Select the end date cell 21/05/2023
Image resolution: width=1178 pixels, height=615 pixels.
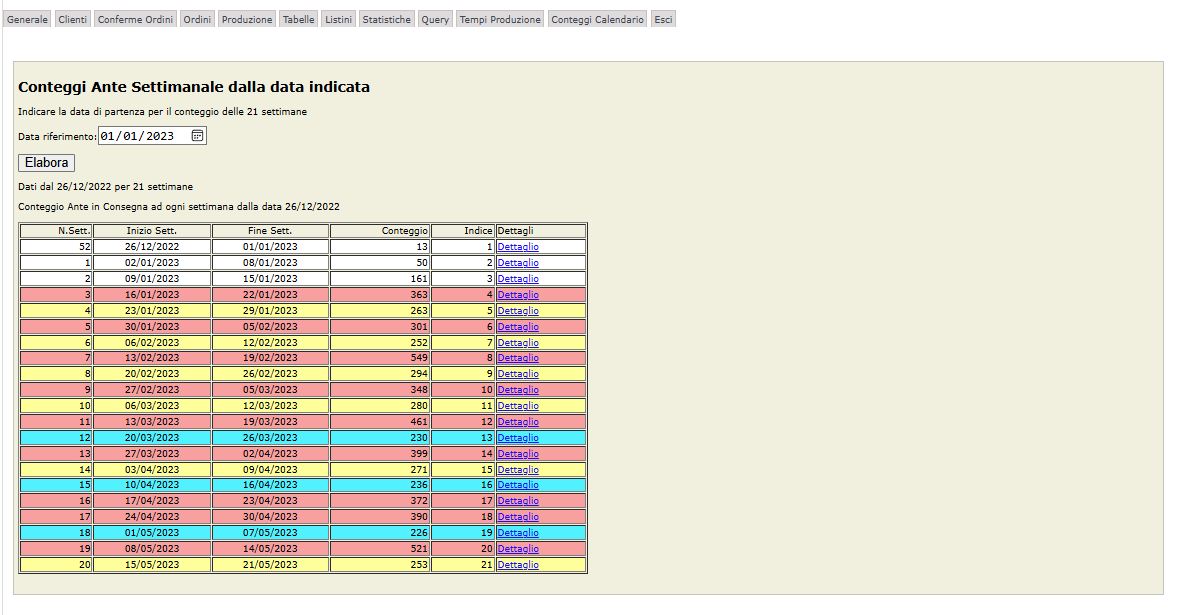tap(270, 565)
